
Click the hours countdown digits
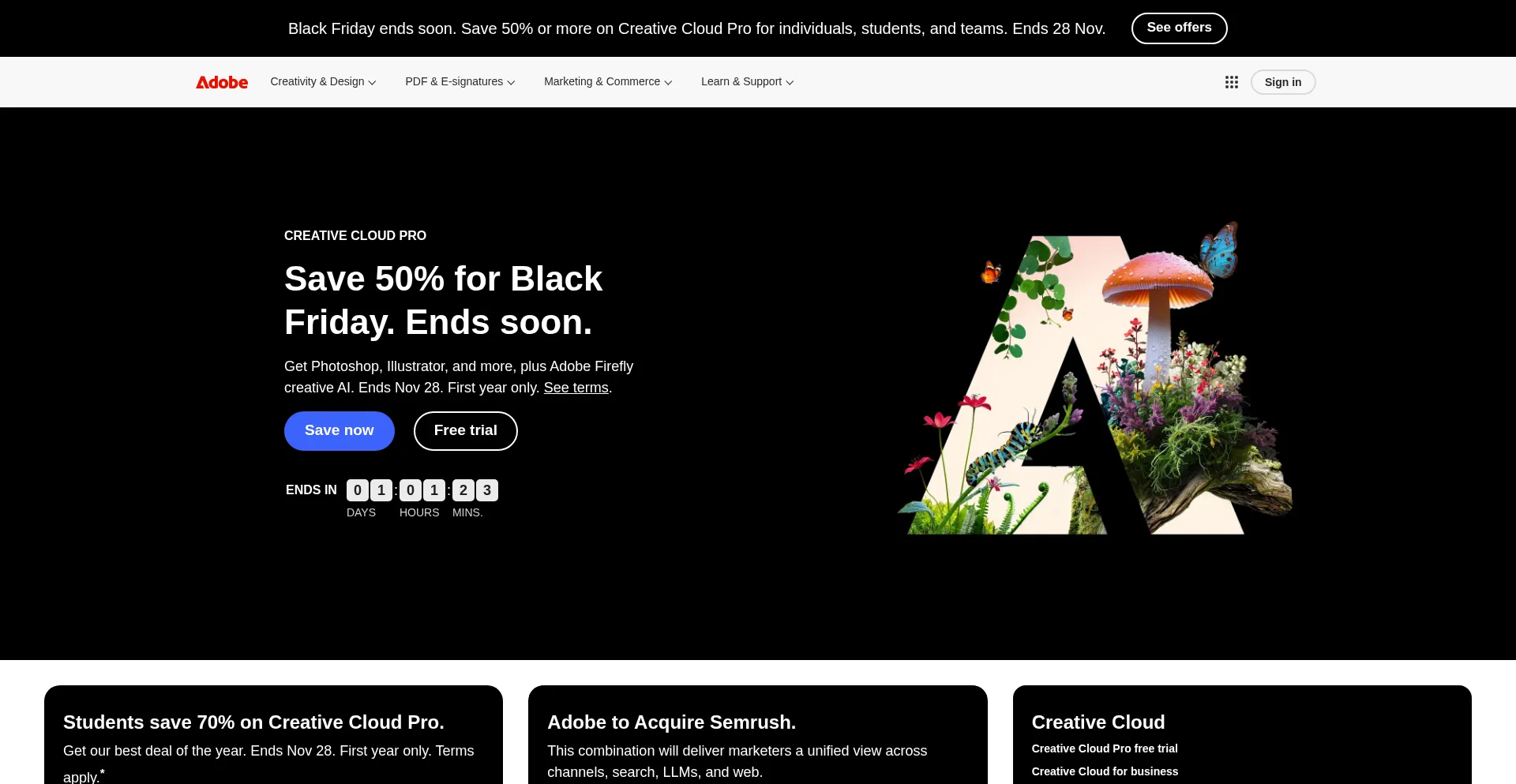(422, 490)
